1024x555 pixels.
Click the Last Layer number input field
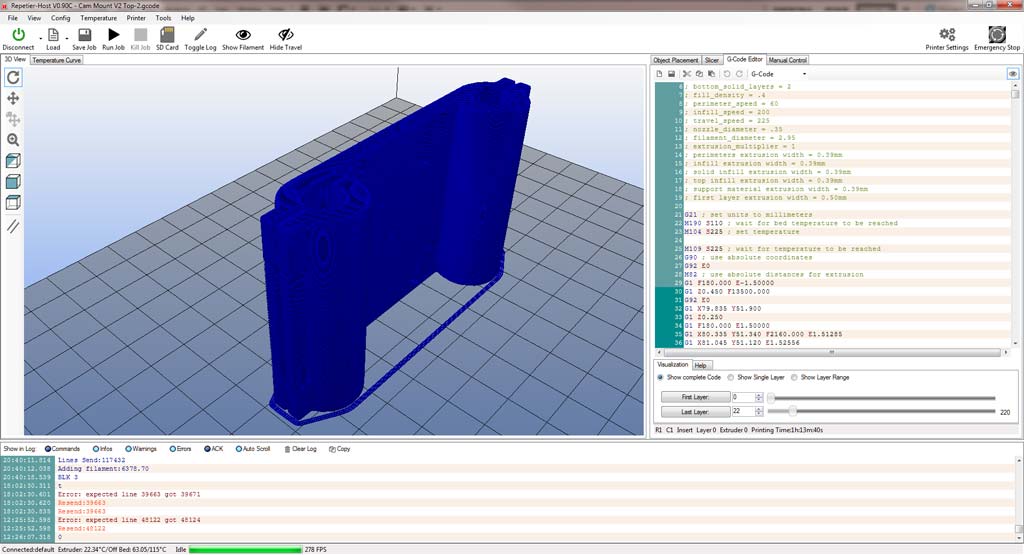click(x=743, y=412)
